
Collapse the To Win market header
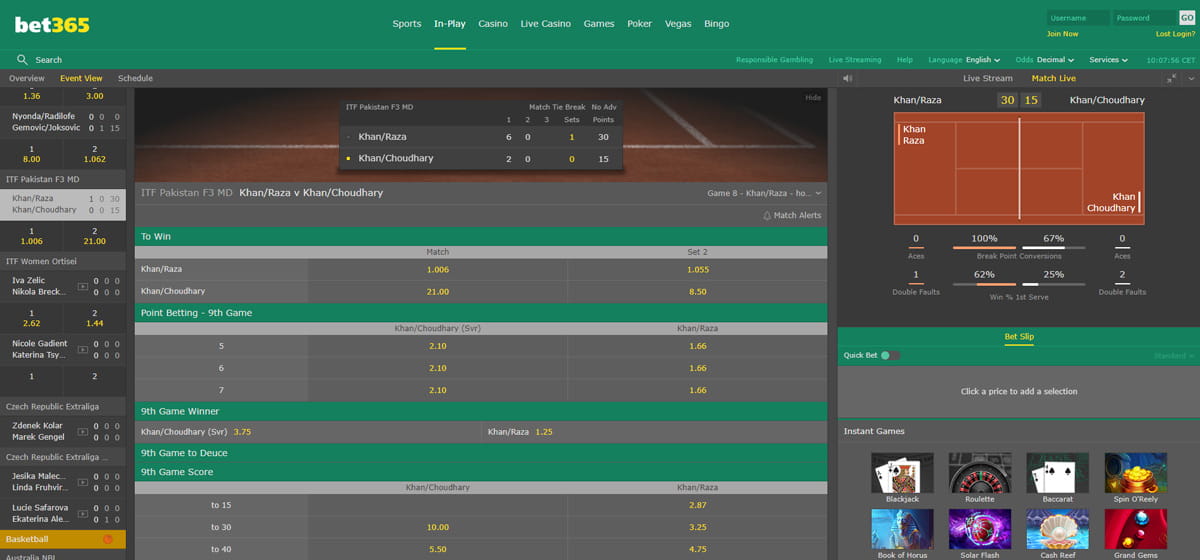481,237
